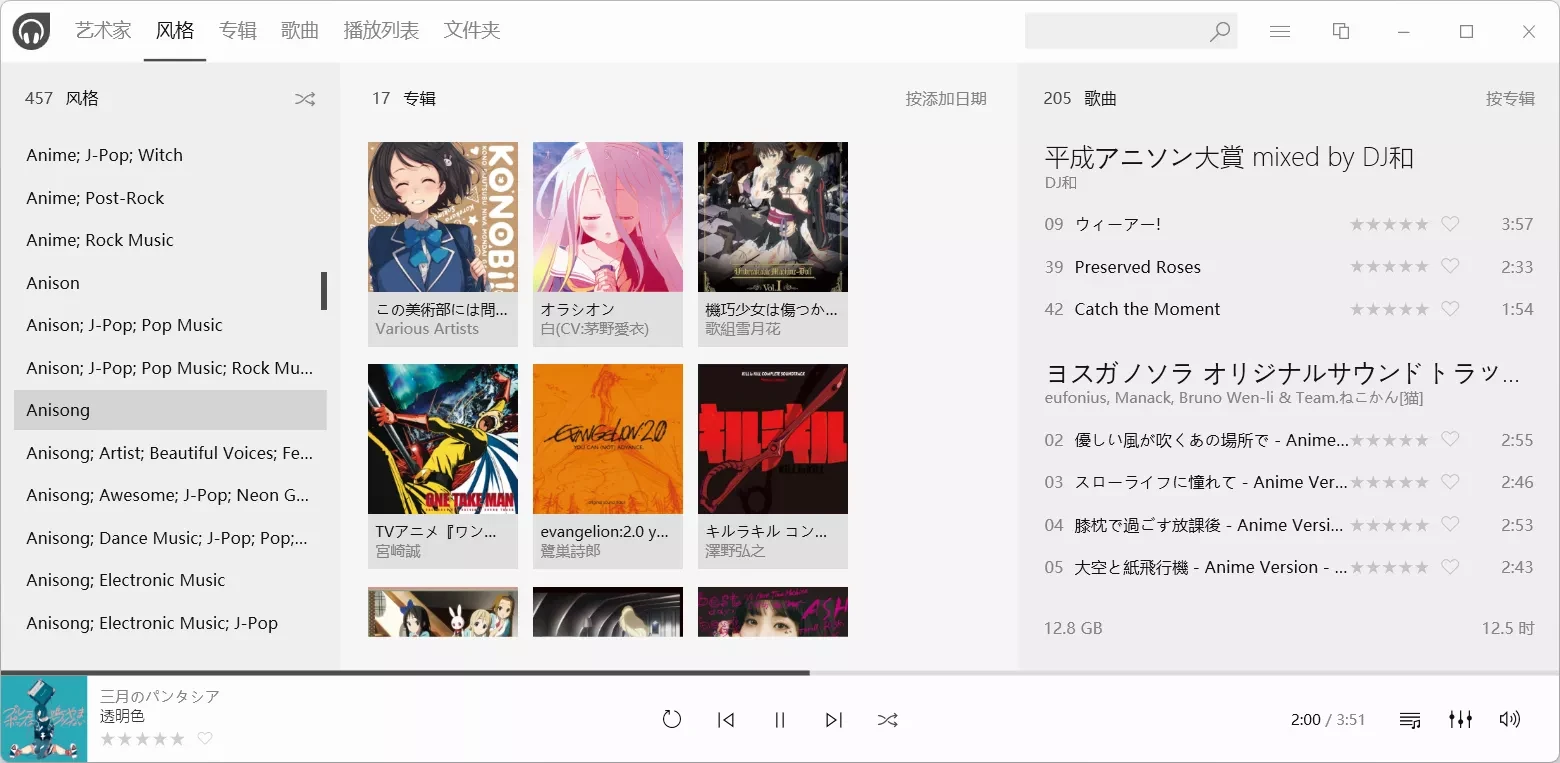Select genre Anison; J-Pop; Pop Music
This screenshot has width=1560, height=763.
170,325
